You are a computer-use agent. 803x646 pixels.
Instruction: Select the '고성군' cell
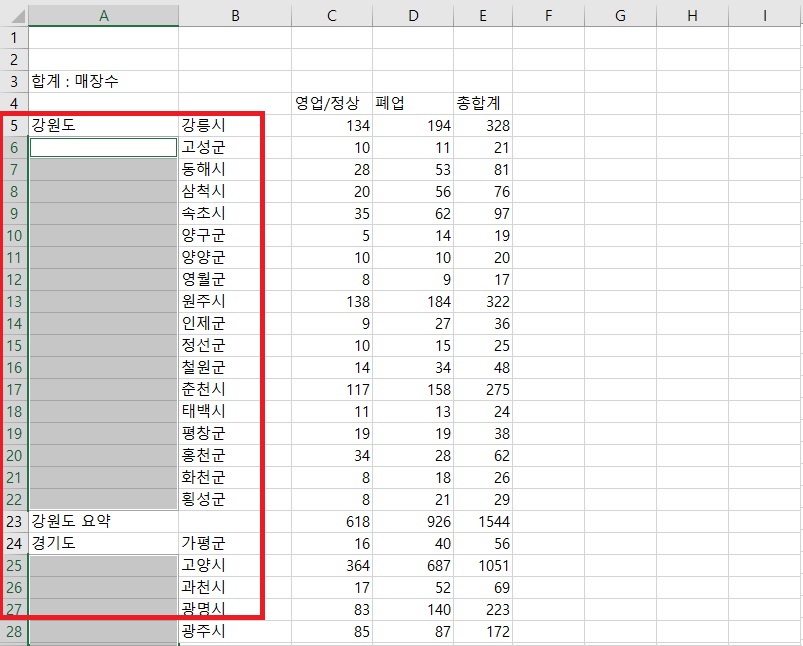(x=235, y=148)
